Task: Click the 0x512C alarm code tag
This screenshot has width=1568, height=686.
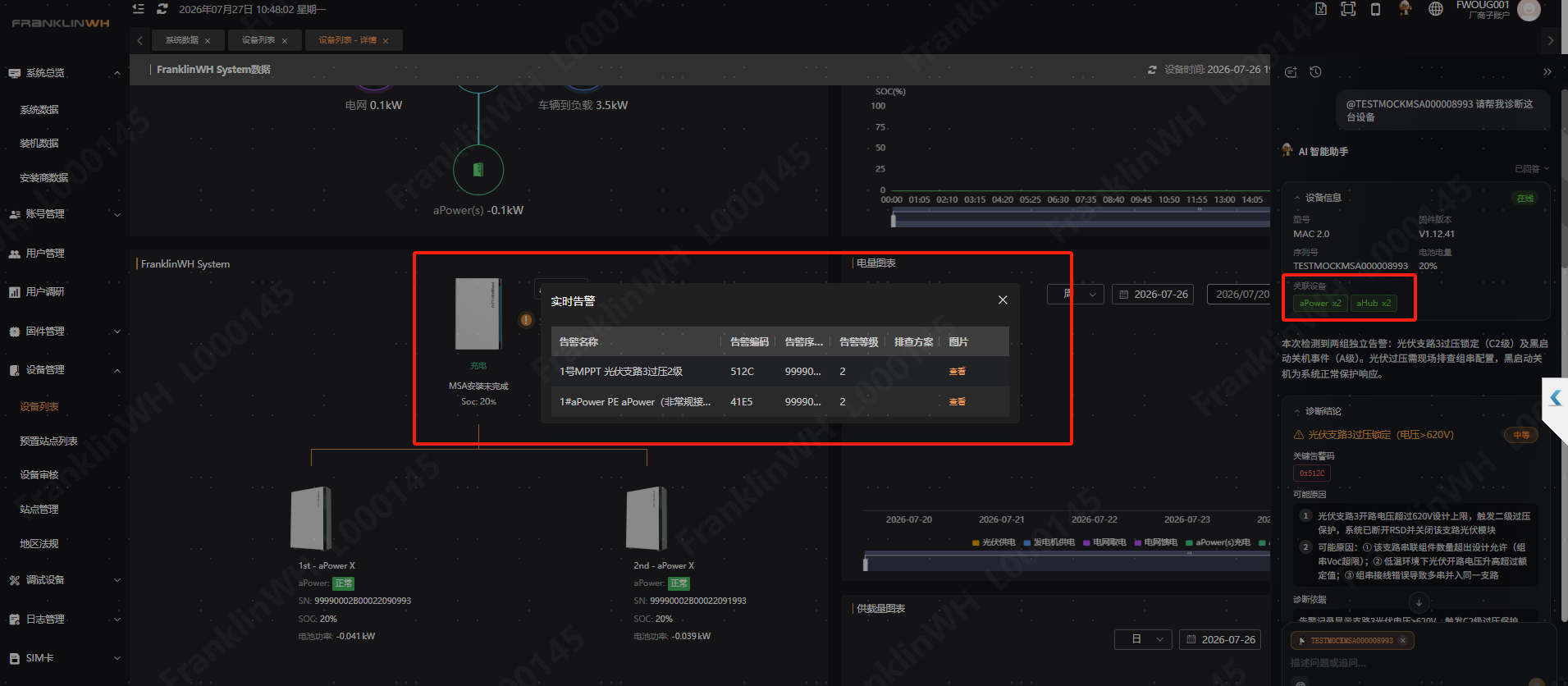Action: 1312,473
